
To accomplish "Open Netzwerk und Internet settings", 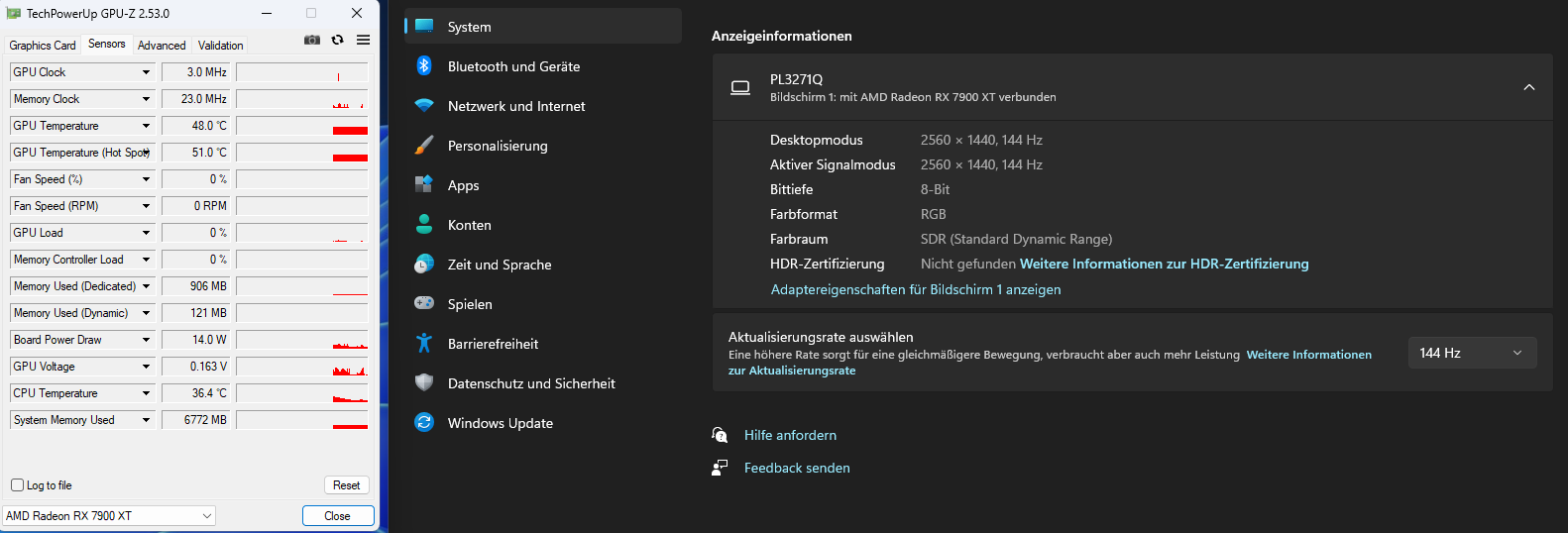I will (x=515, y=106).
